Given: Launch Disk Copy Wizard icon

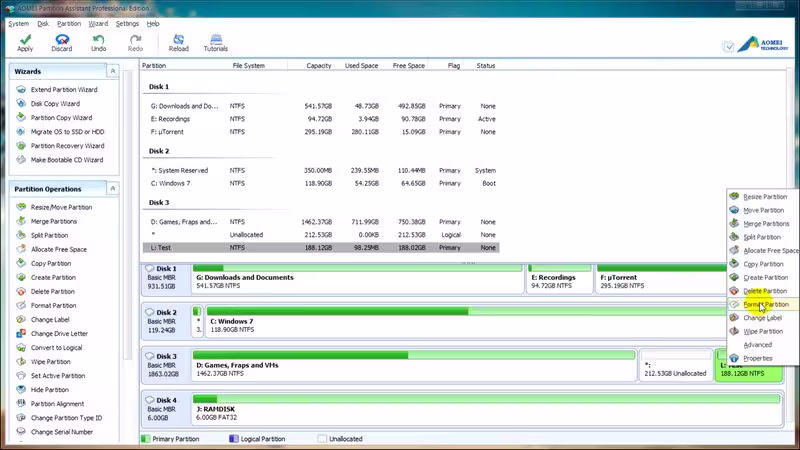Looking at the screenshot, I should (x=21, y=103).
